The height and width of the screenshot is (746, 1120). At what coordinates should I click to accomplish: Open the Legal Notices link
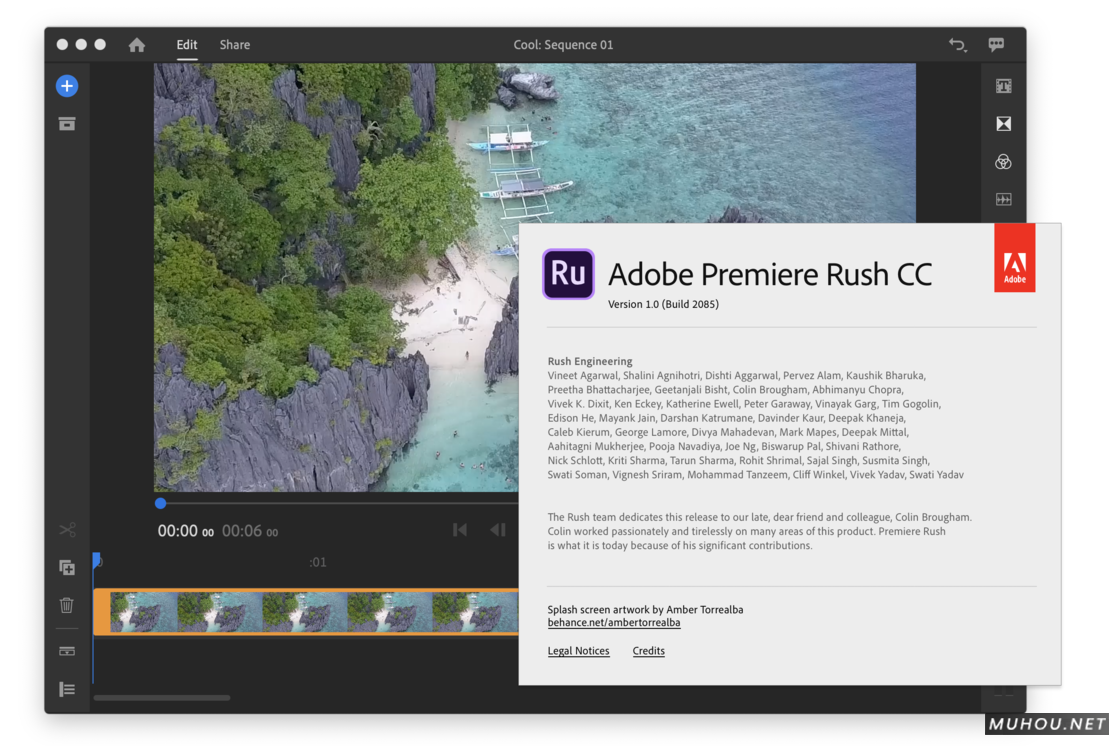(579, 651)
